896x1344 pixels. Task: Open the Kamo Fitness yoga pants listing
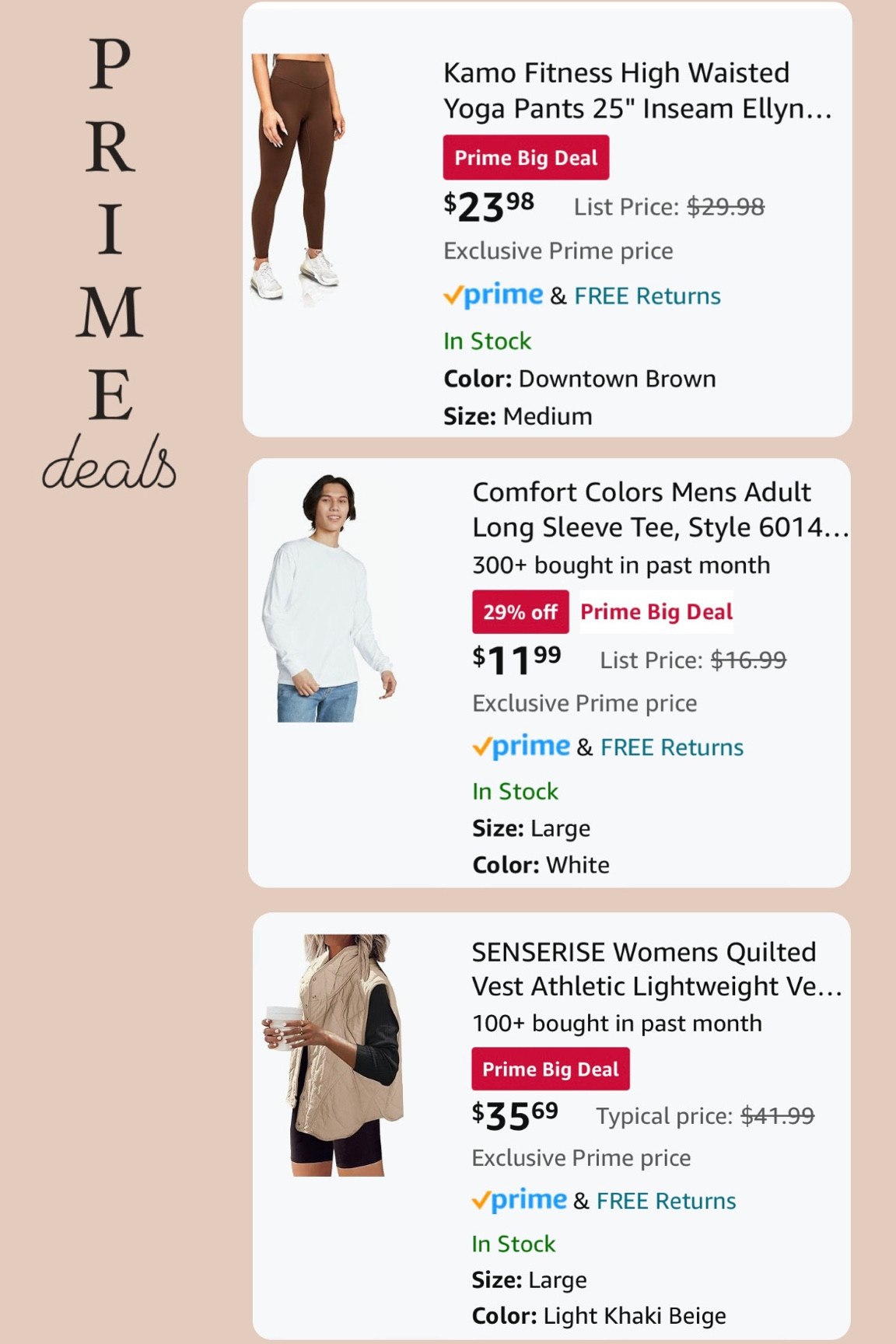coord(638,92)
